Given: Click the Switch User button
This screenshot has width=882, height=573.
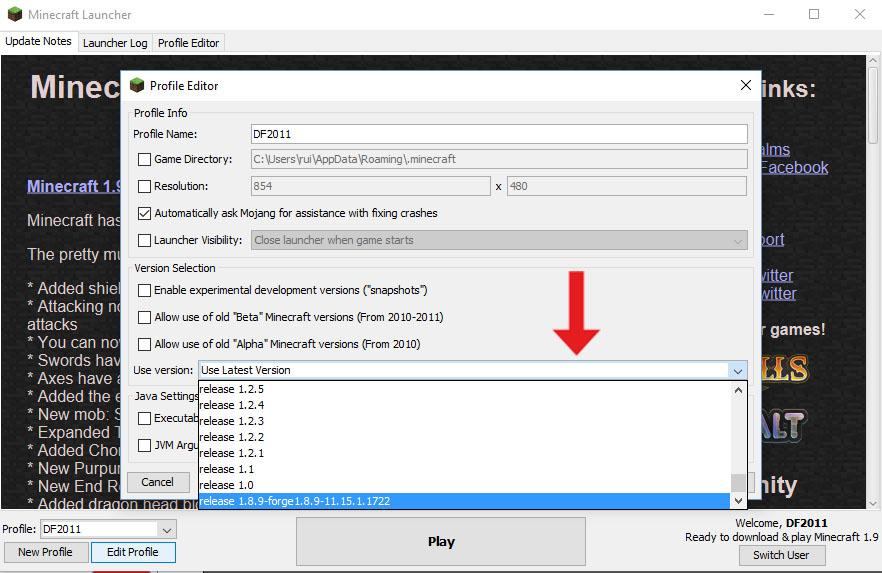Looking at the screenshot, I should [781, 555].
